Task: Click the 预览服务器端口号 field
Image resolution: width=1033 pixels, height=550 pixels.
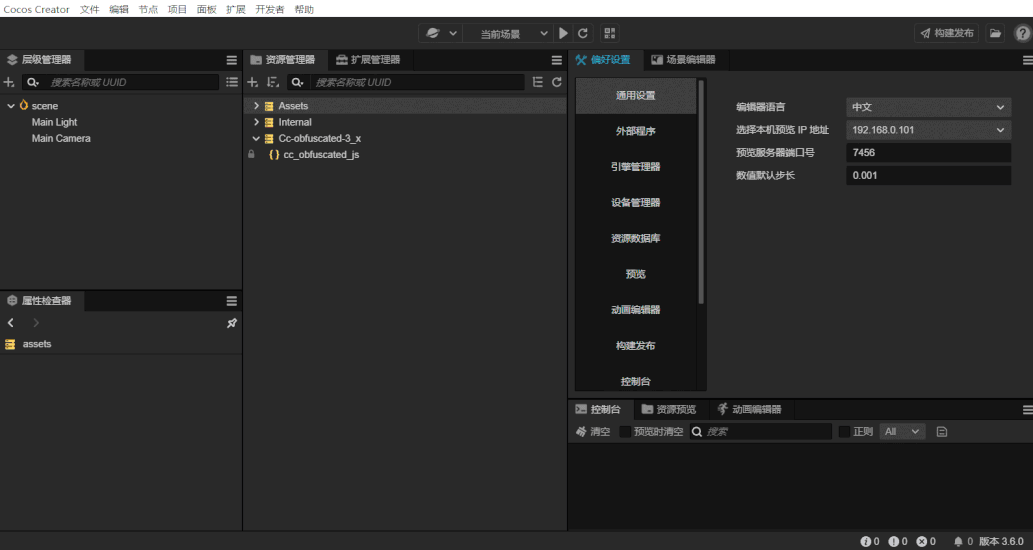Action: click(x=928, y=153)
